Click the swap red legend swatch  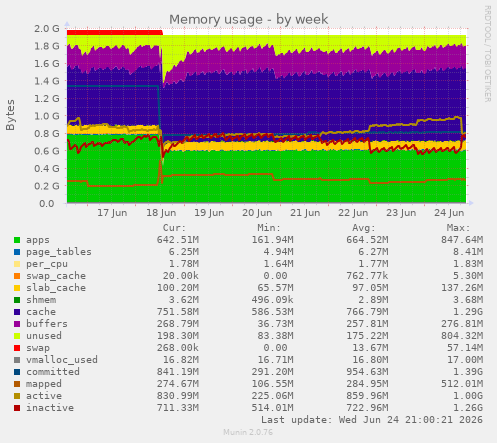click(17, 348)
